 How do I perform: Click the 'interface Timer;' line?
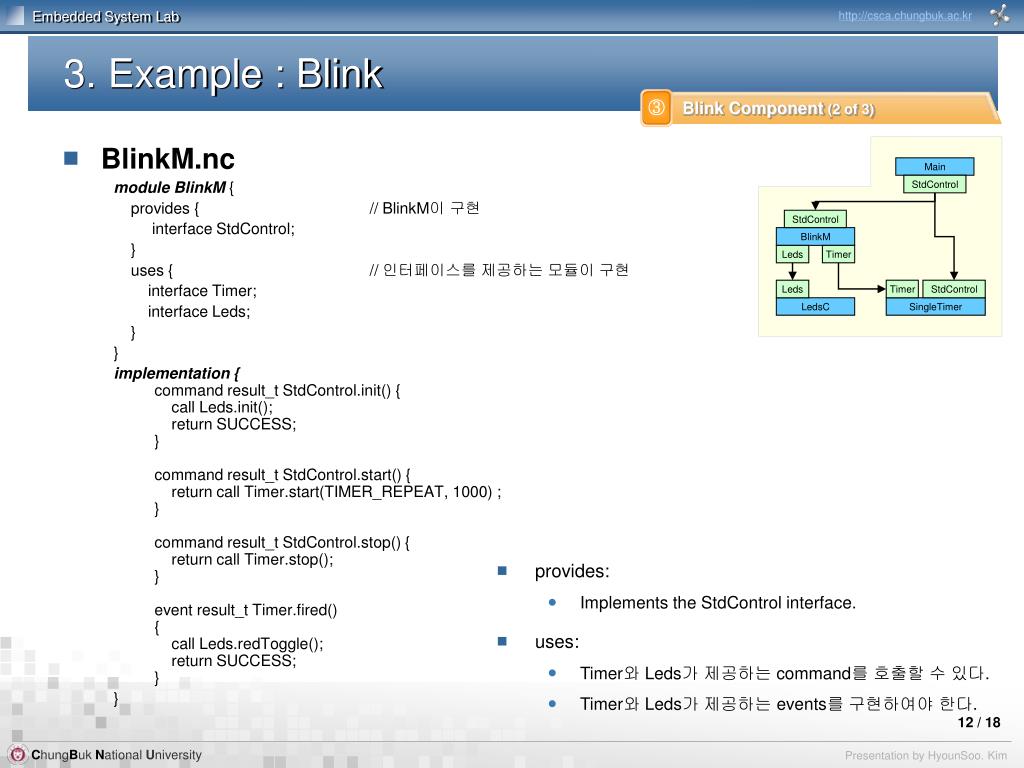point(202,291)
